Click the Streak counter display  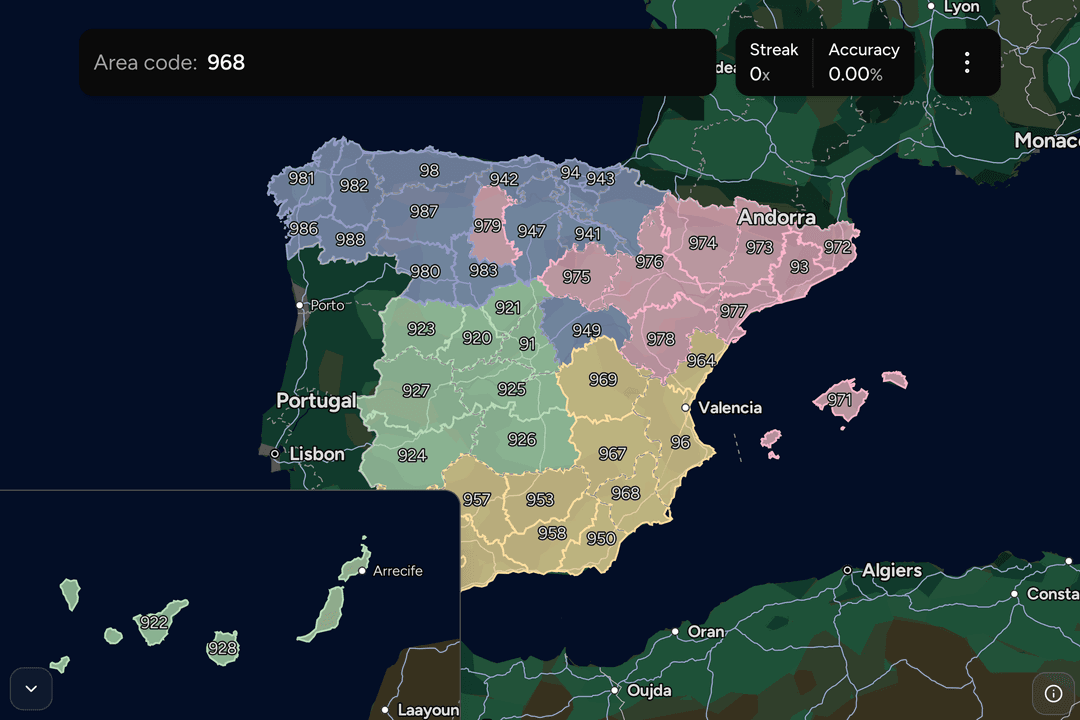774,62
